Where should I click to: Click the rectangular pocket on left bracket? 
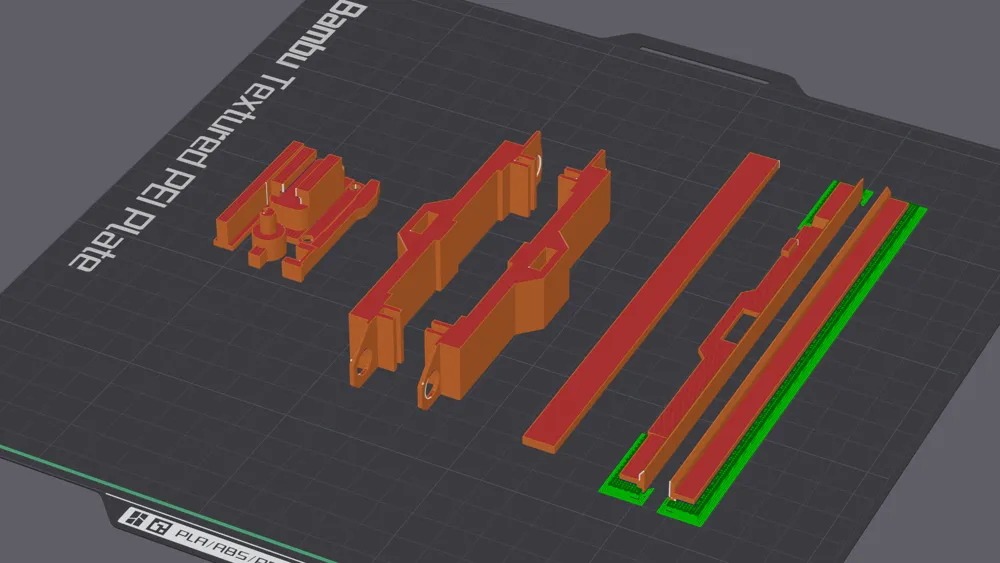point(423,223)
